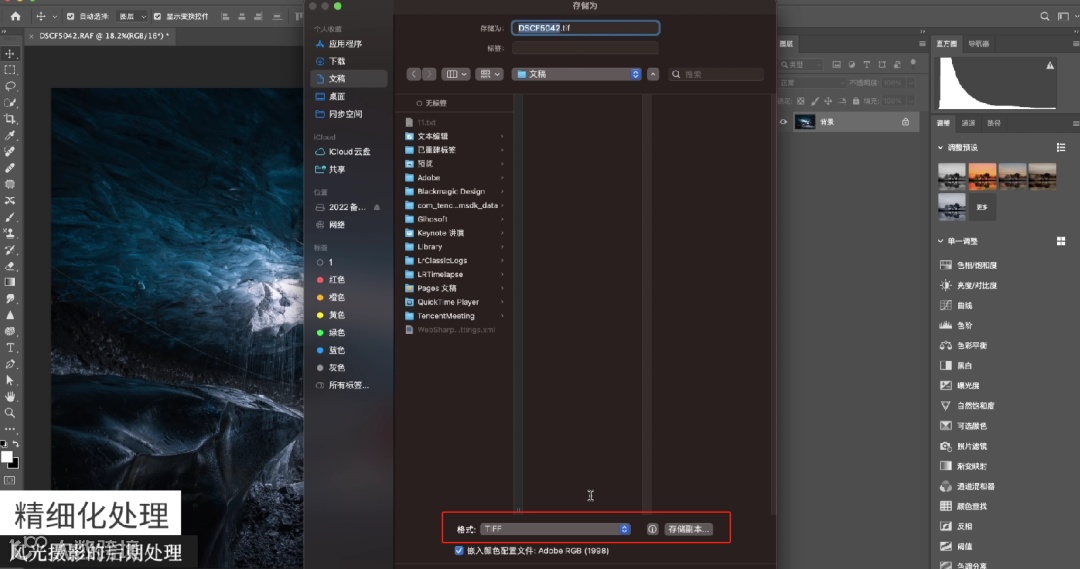Select the Brush tool
The image size is (1080, 569).
[10, 217]
